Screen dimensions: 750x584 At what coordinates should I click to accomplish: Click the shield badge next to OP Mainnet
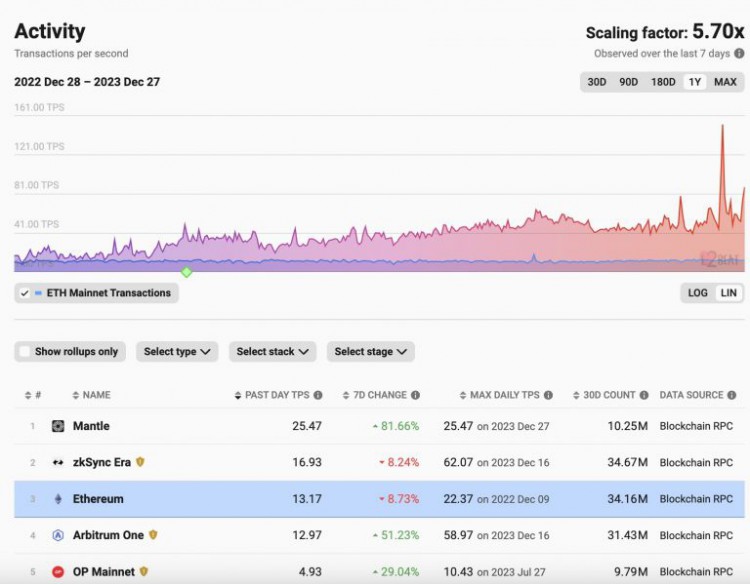click(144, 571)
